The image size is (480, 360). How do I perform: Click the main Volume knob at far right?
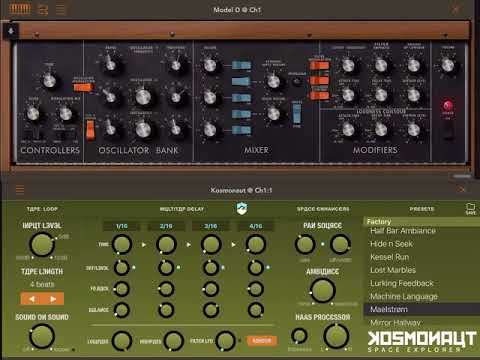448,65
